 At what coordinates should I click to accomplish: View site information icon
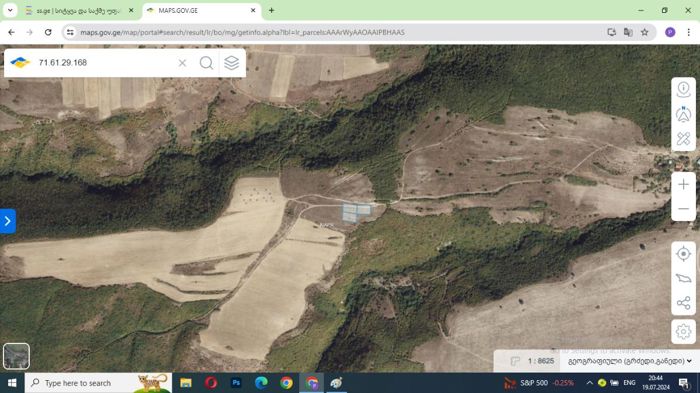click(70, 32)
